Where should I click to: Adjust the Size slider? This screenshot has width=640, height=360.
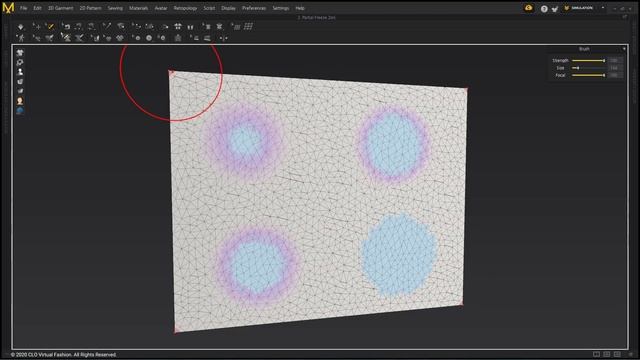tap(588, 68)
